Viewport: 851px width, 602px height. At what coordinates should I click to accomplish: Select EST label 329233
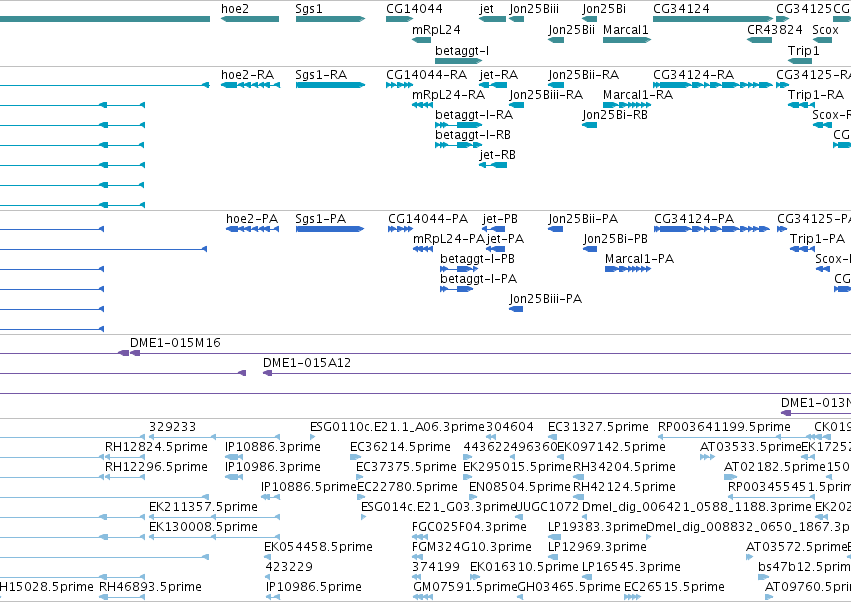pos(173,427)
